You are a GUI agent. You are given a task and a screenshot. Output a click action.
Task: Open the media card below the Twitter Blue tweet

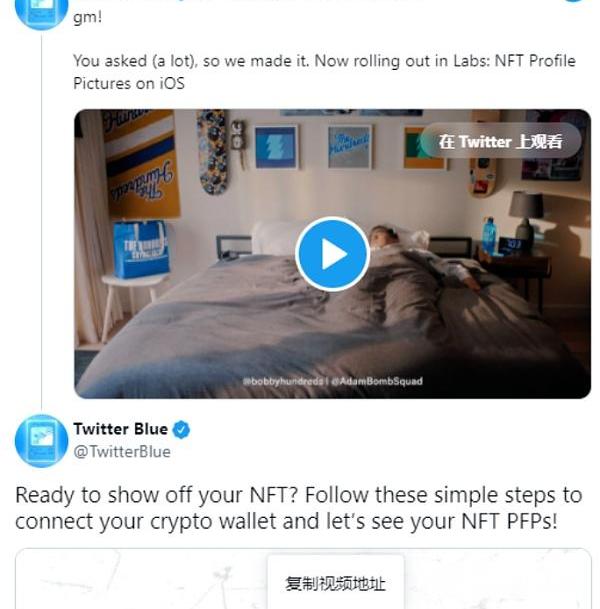coord(303,579)
